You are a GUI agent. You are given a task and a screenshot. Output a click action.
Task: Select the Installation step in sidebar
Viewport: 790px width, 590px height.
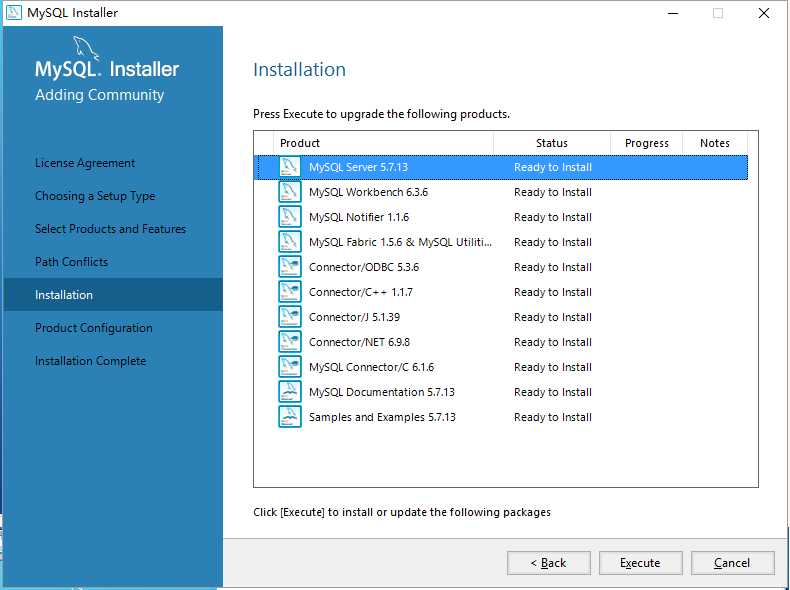point(113,295)
